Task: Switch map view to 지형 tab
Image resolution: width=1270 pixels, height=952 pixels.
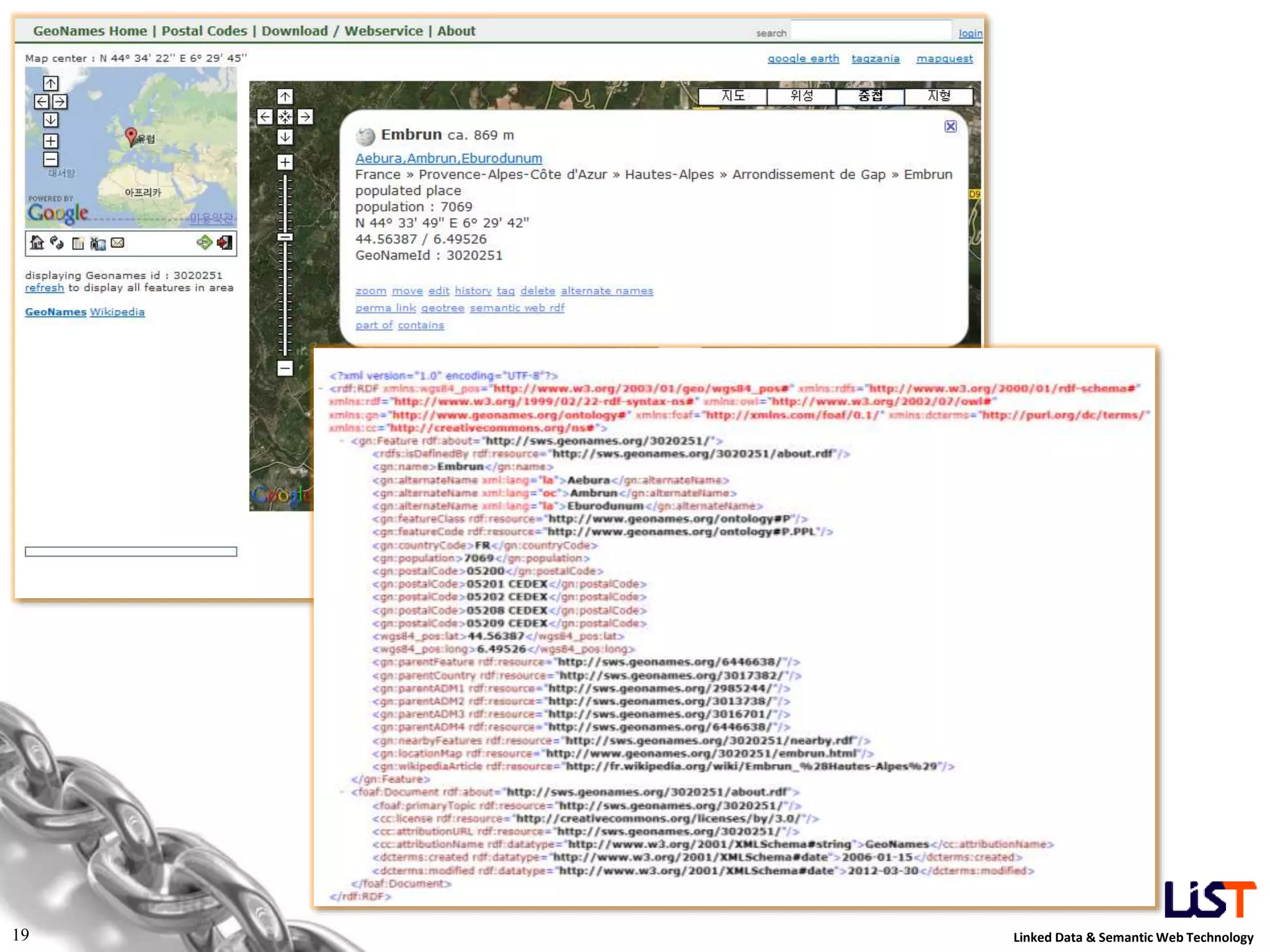Action: pos(939,96)
